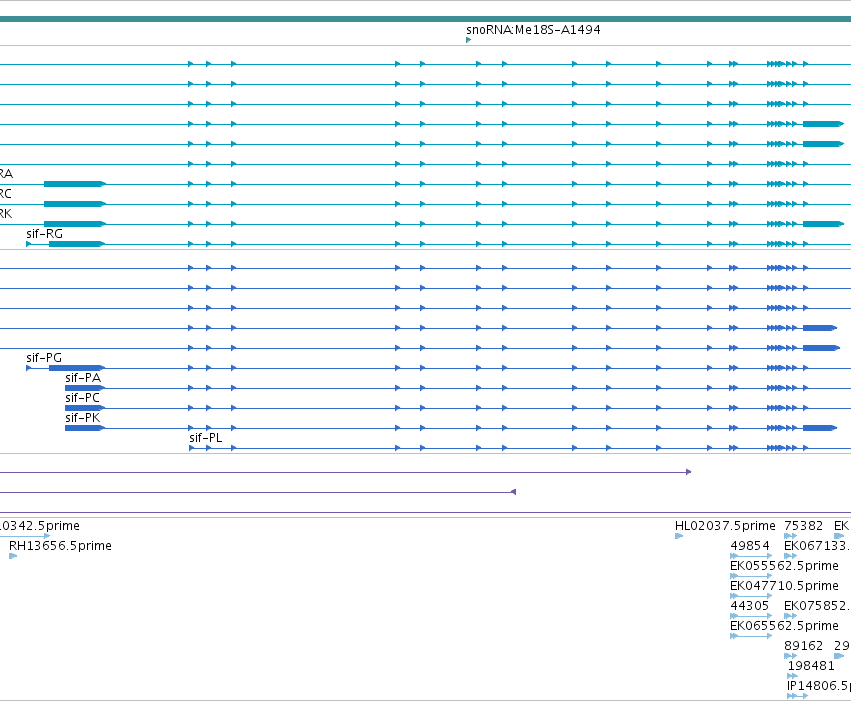Select the glyph beneath the 75382 label
851x701 pixels.
pos(791,536)
